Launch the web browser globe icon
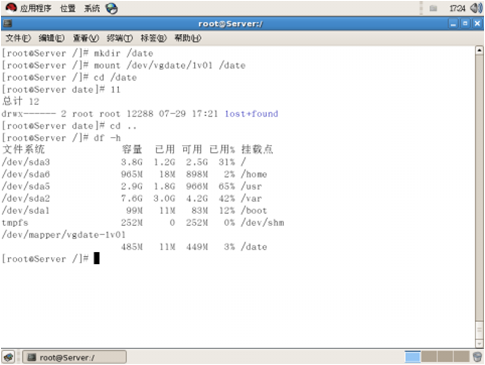The height and width of the screenshot is (365, 485). click(x=112, y=8)
